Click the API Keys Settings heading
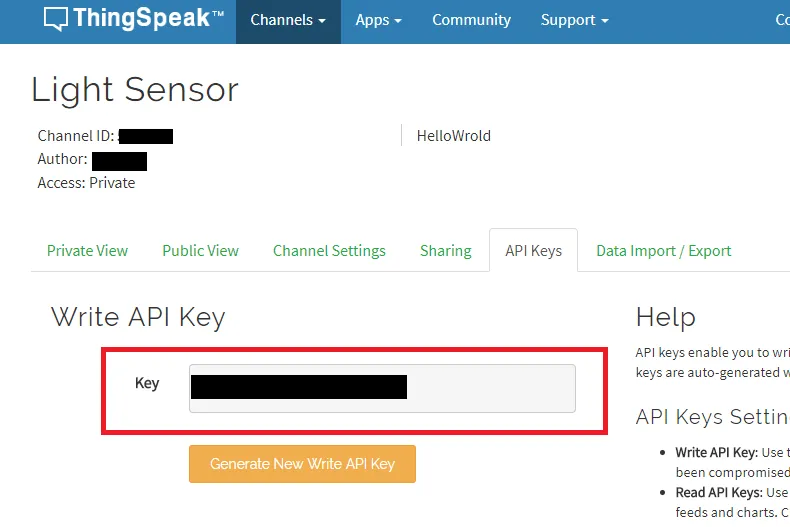 point(711,417)
